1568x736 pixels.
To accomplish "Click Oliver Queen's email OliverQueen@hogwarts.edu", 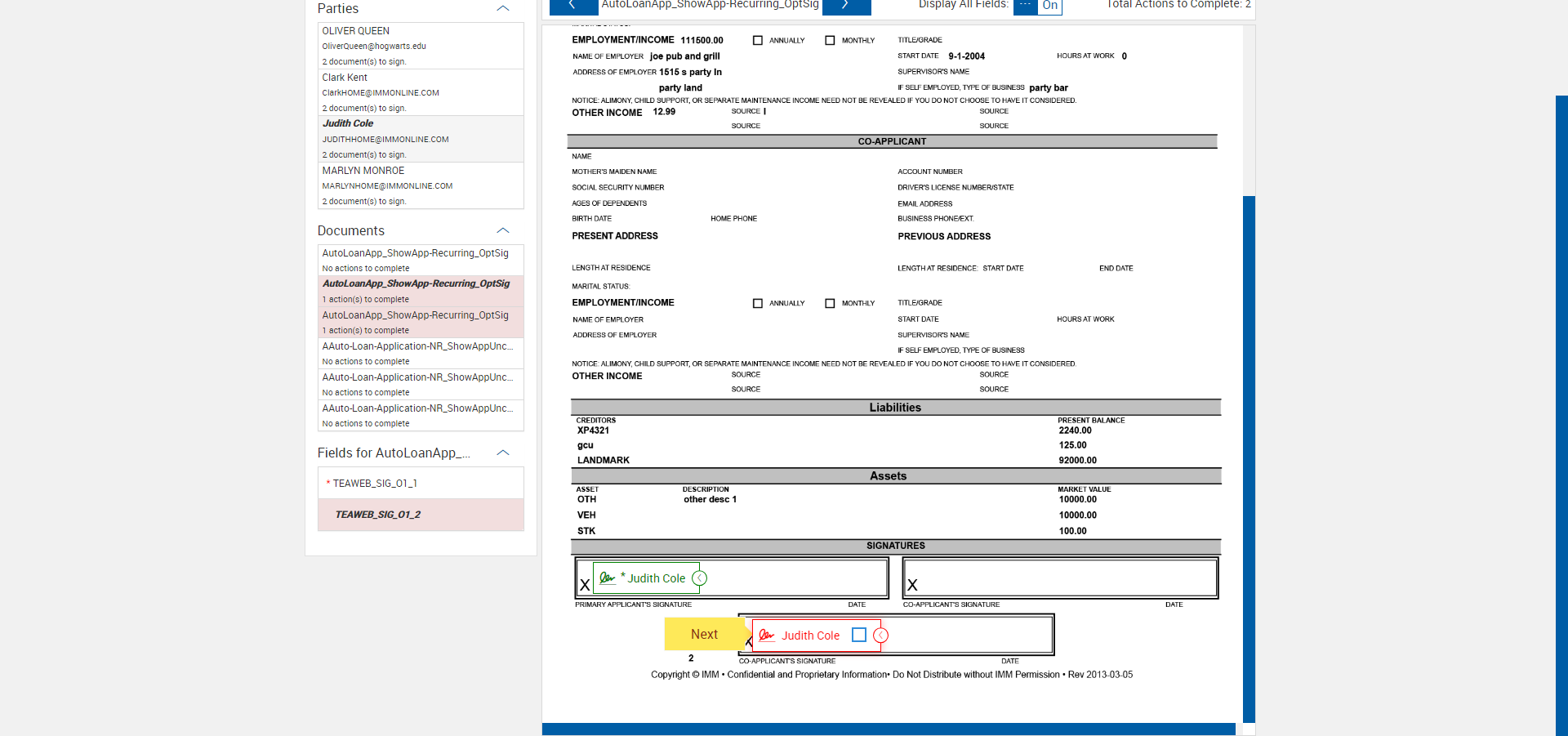I will pos(374,47).
